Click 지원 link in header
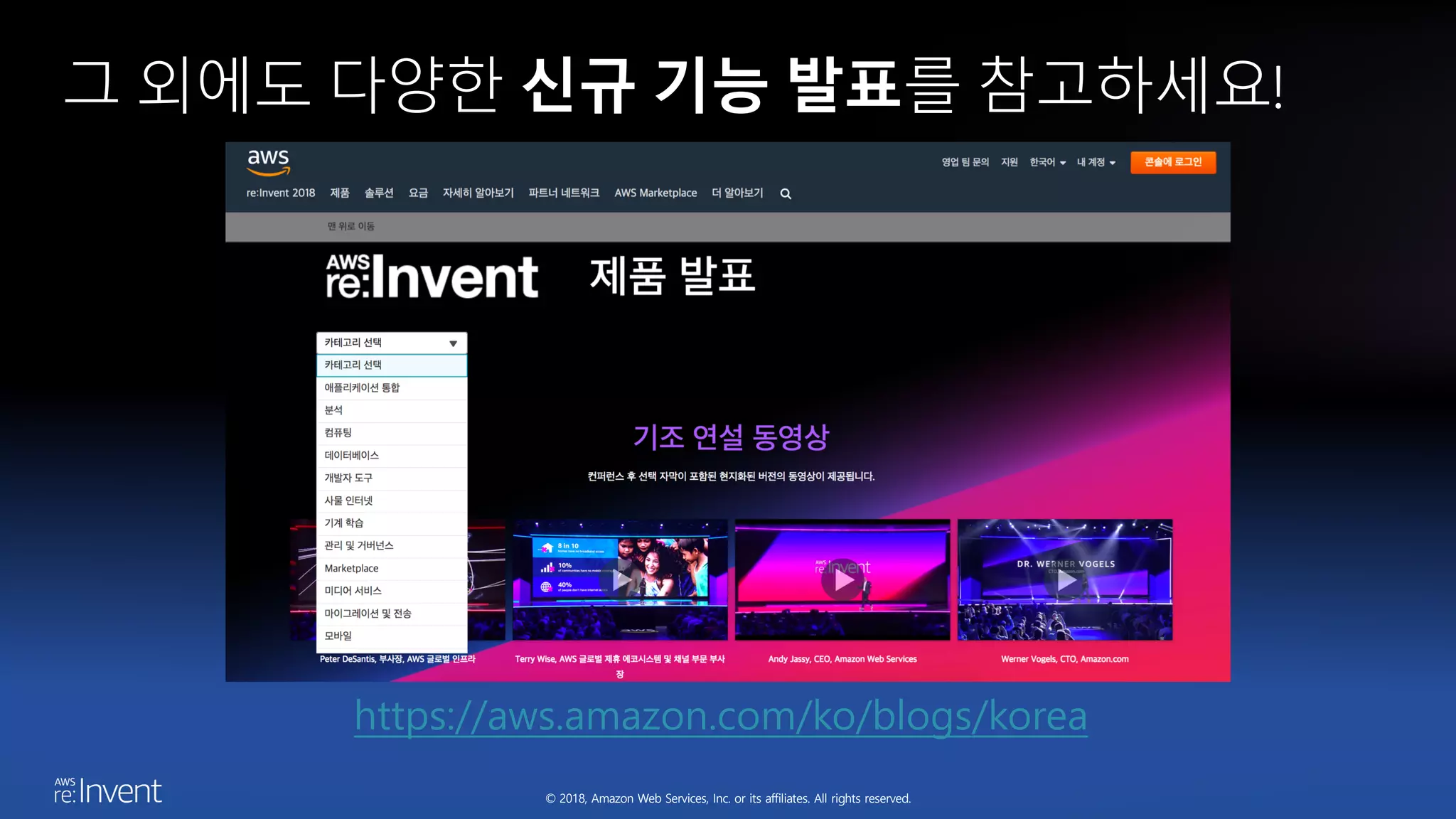The width and height of the screenshot is (1456, 819). tap(1010, 162)
